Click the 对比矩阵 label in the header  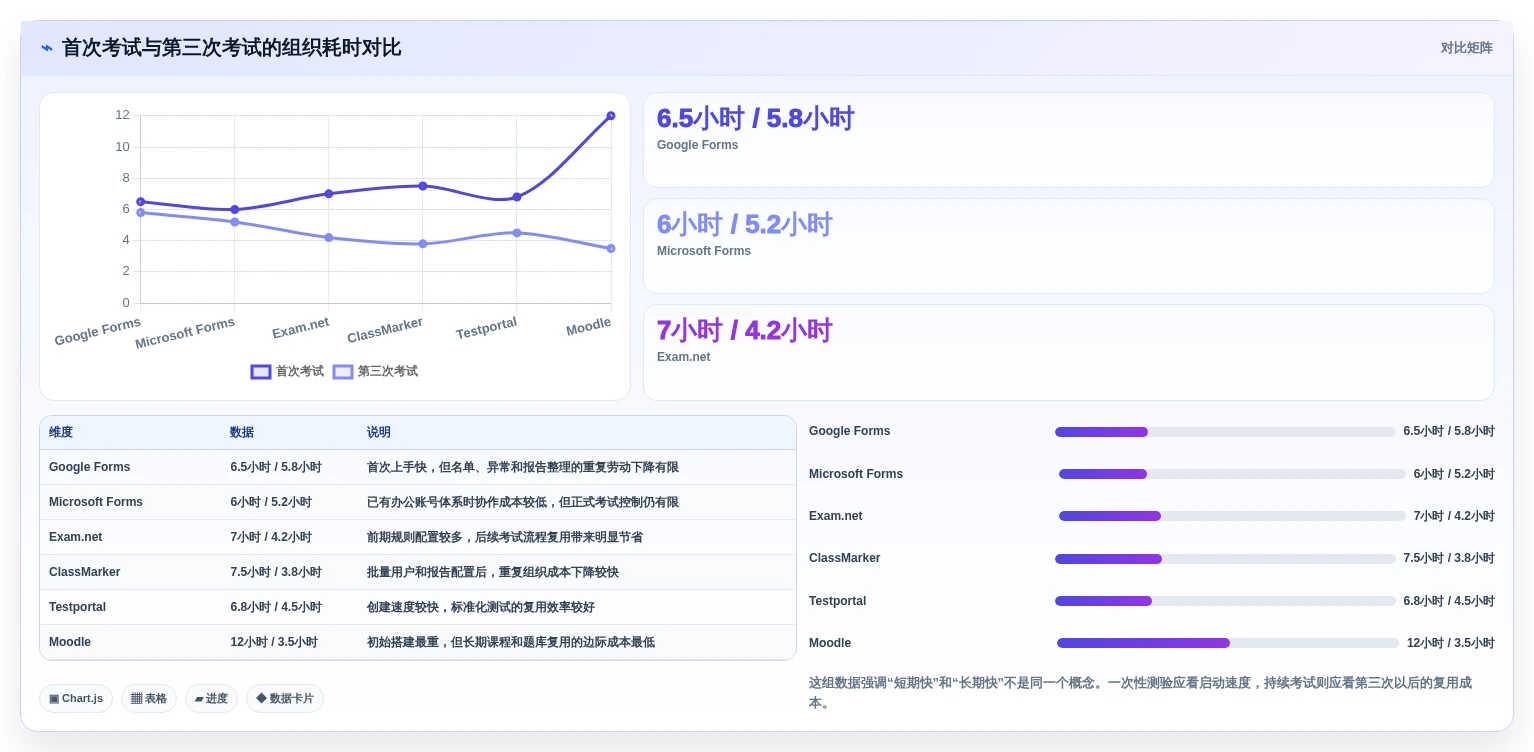(x=1466, y=48)
